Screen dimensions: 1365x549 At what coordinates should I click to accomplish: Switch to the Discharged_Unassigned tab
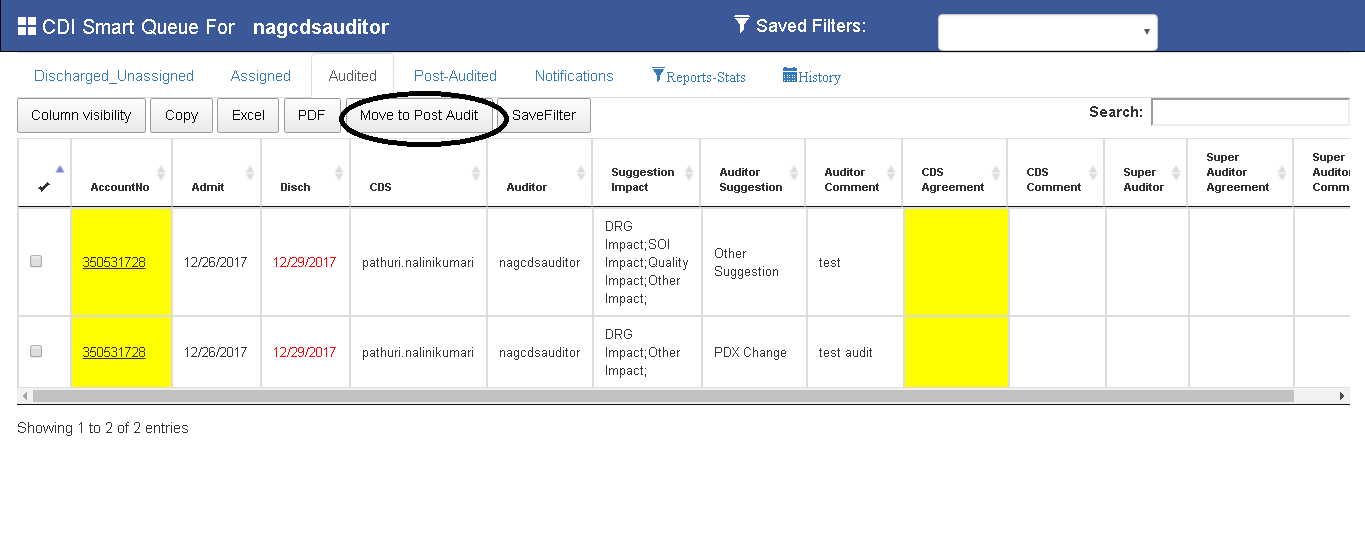click(x=114, y=76)
